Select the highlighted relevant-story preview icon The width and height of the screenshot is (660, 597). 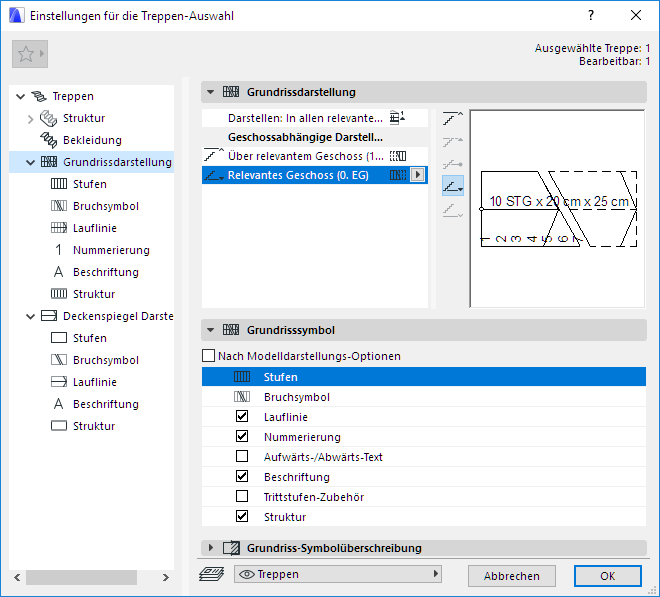coord(453,186)
